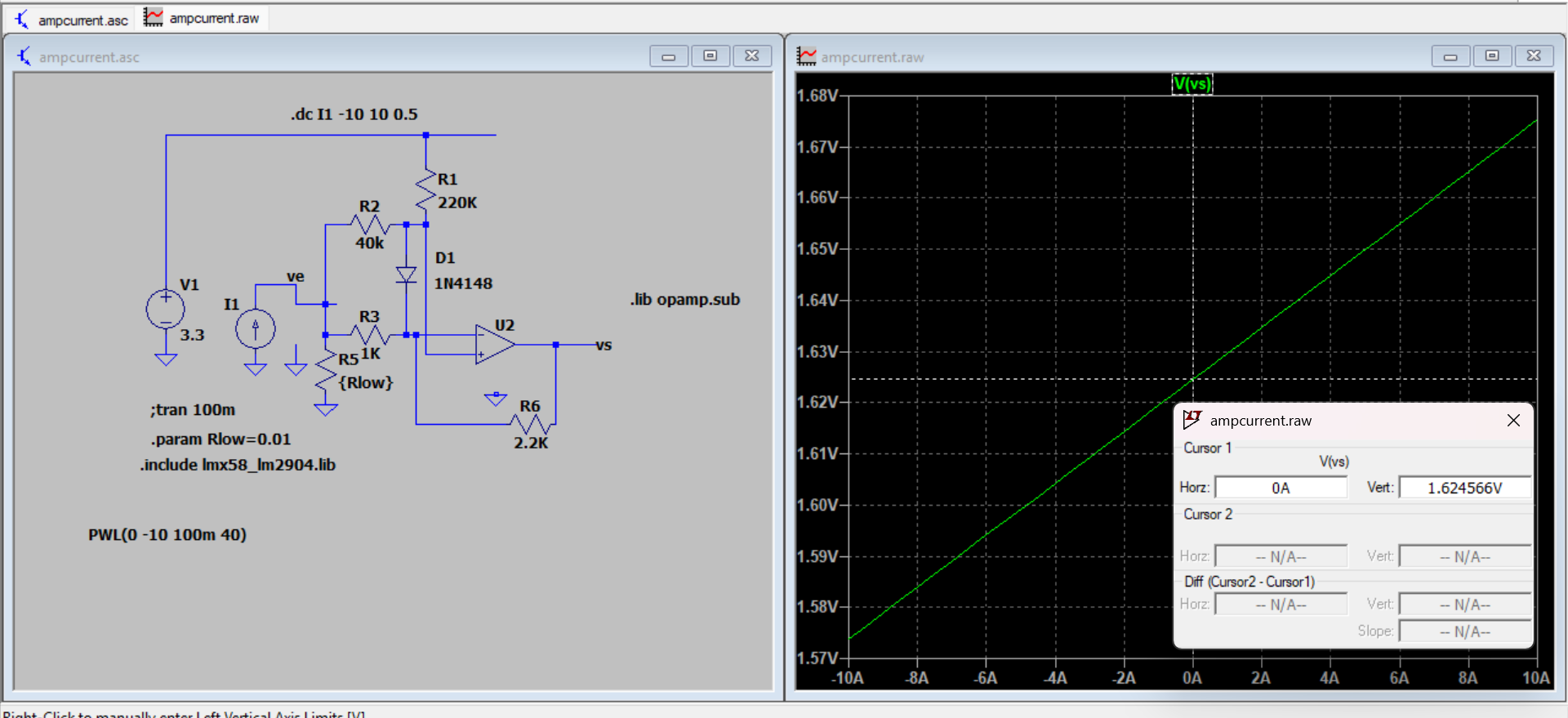This screenshot has height=718, width=1568.
Task: Maximize the ampcurrent.asc schematic window
Action: (710, 56)
